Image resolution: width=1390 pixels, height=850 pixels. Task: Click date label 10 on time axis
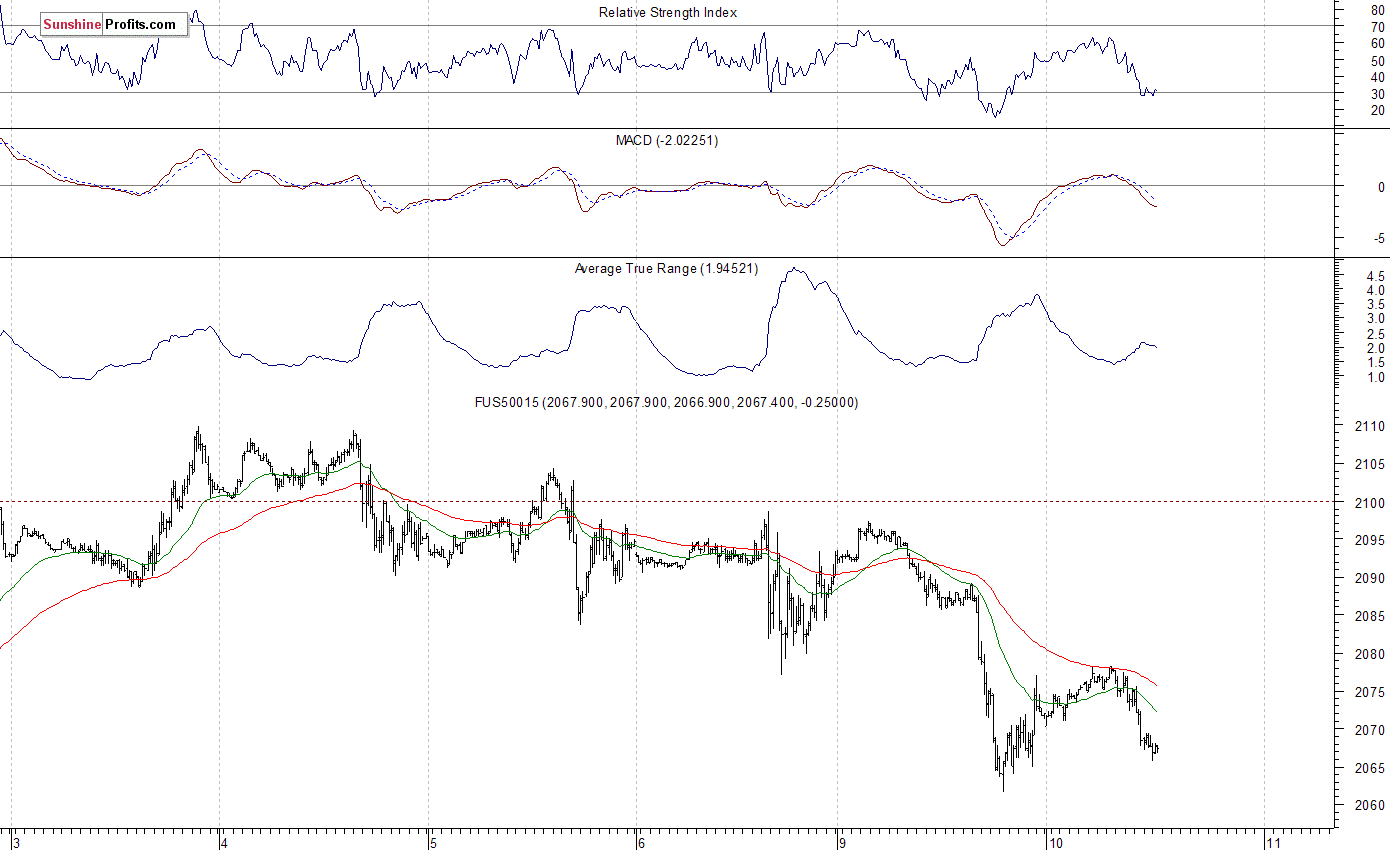click(1056, 842)
